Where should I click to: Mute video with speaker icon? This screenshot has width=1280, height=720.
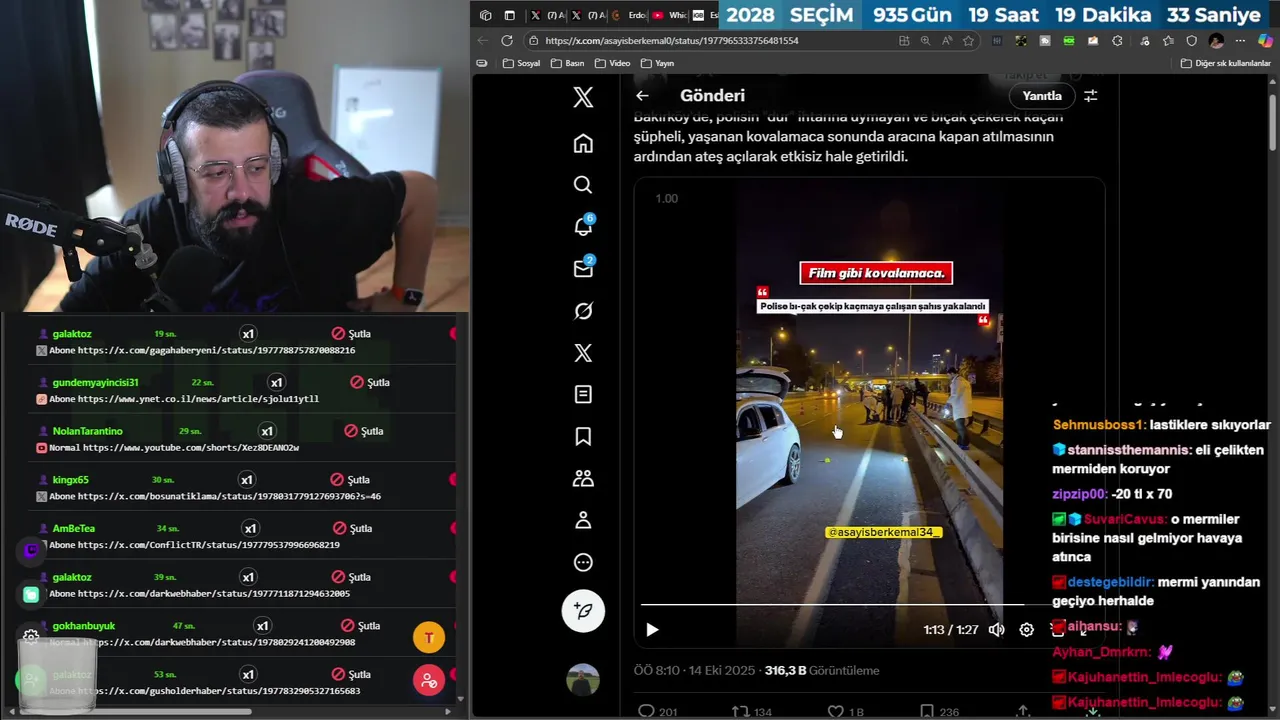point(996,629)
